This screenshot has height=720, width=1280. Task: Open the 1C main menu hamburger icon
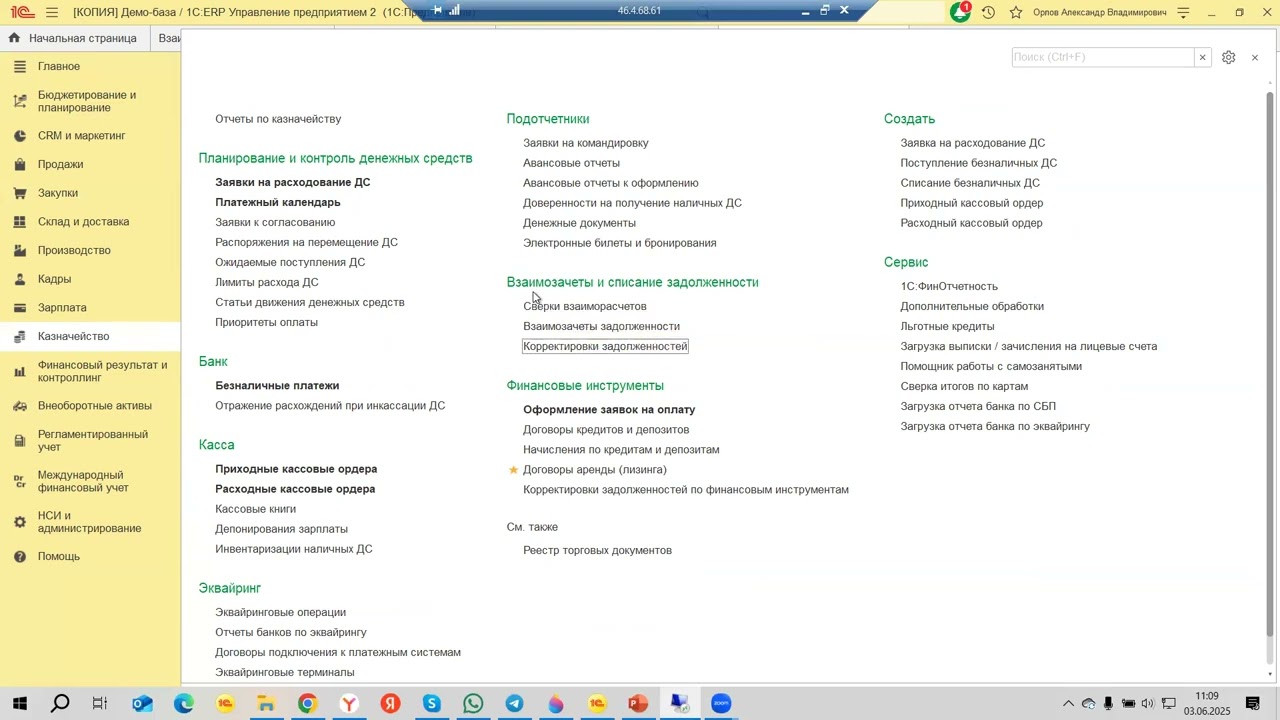click(52, 13)
